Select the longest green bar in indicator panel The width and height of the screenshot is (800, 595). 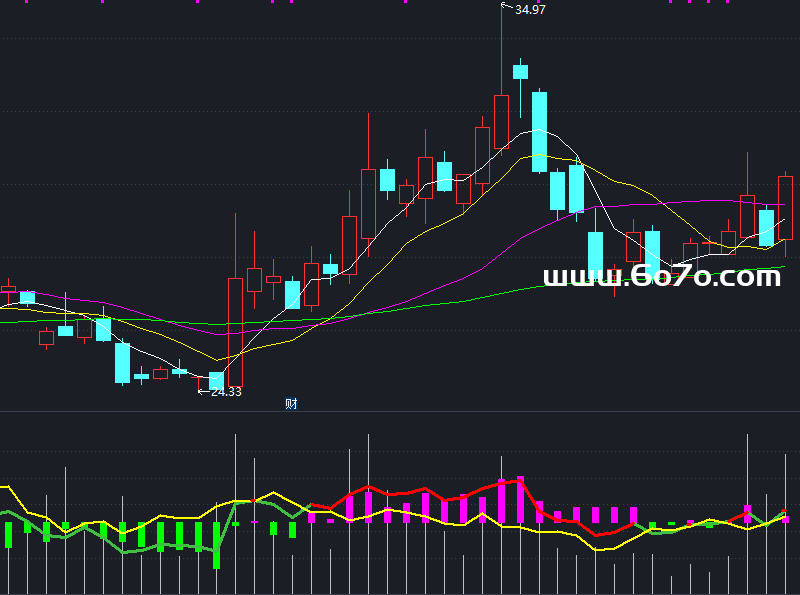click(x=216, y=545)
